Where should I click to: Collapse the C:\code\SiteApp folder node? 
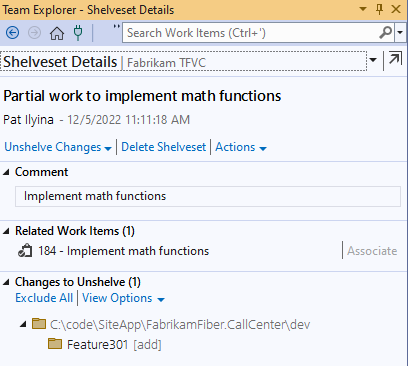(23, 324)
